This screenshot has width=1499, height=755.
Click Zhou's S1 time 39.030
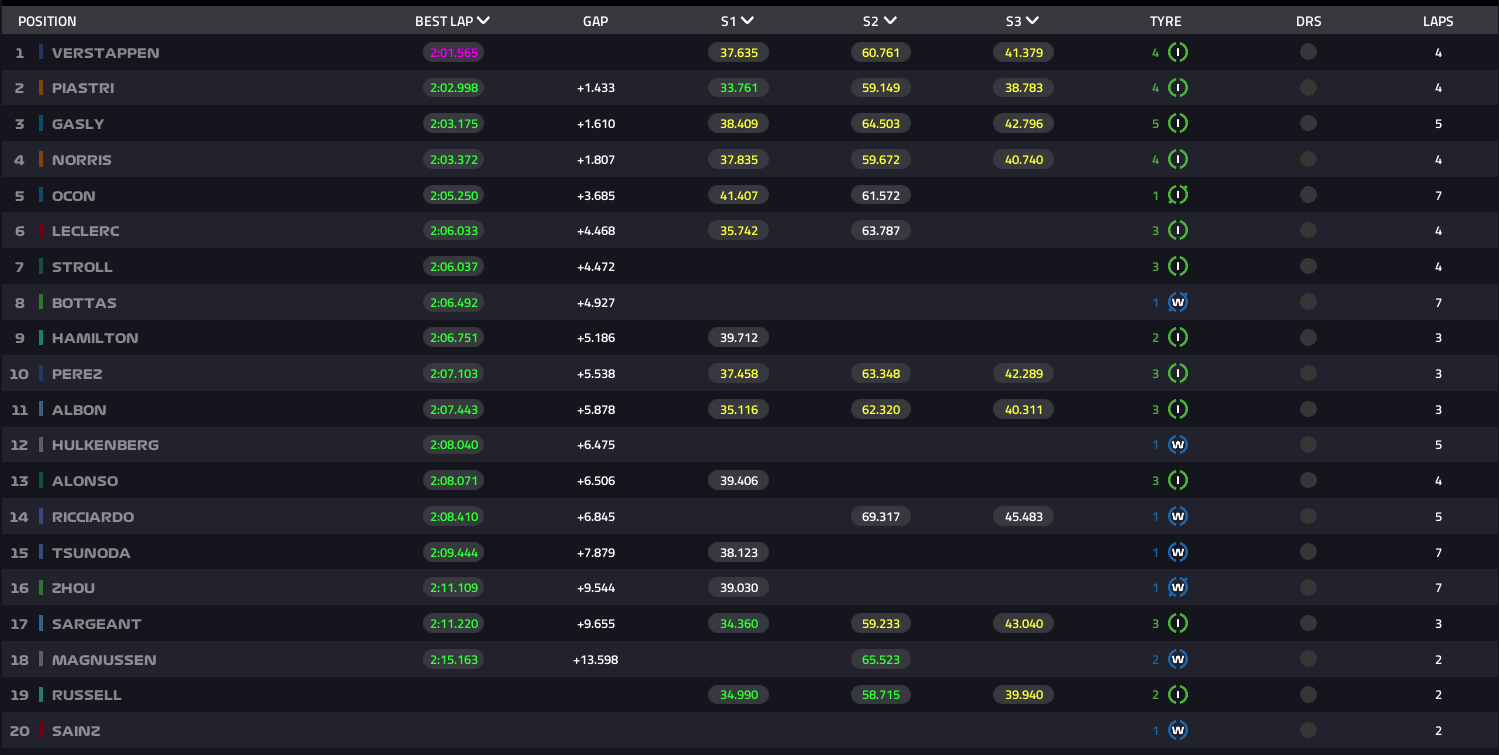coord(738,588)
